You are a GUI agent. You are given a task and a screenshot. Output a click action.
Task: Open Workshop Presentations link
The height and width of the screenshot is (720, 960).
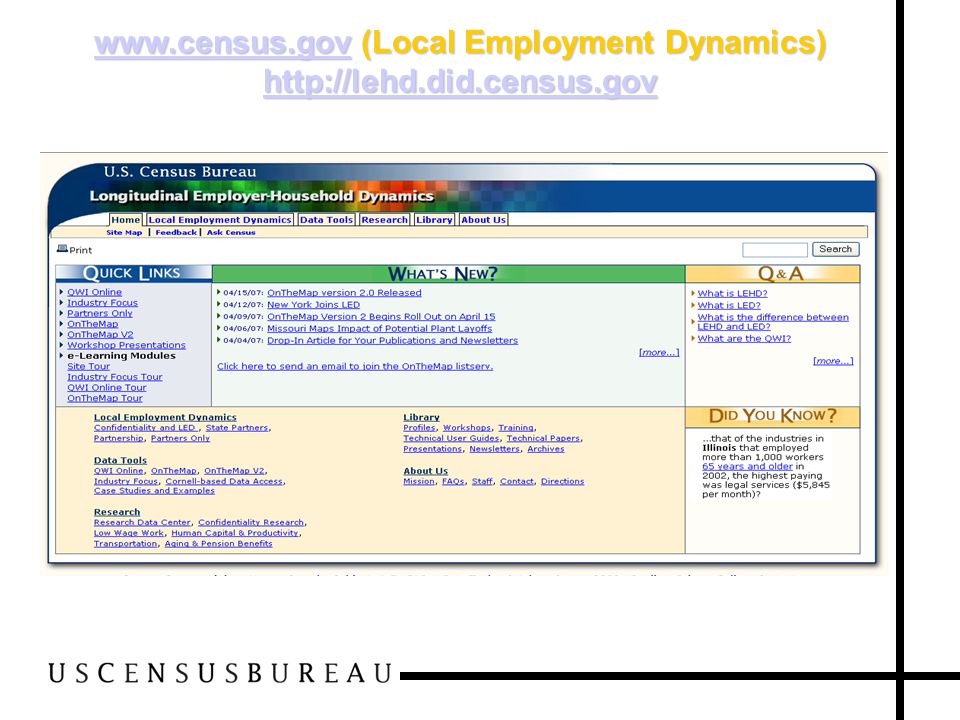click(x=126, y=345)
